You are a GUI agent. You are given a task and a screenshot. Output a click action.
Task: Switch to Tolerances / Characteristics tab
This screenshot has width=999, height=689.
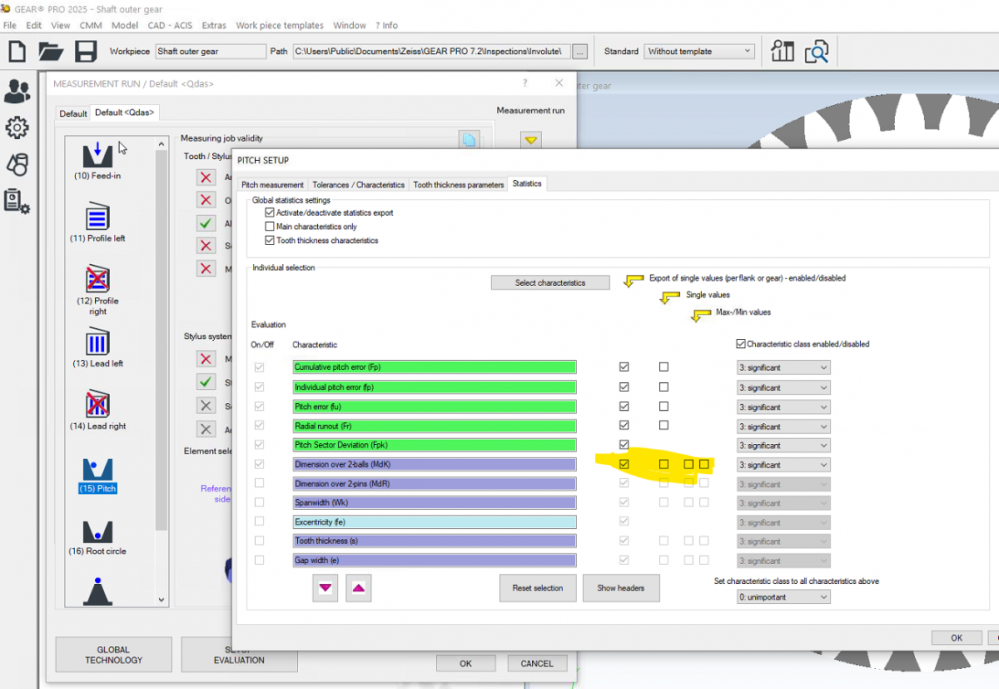pos(358,185)
